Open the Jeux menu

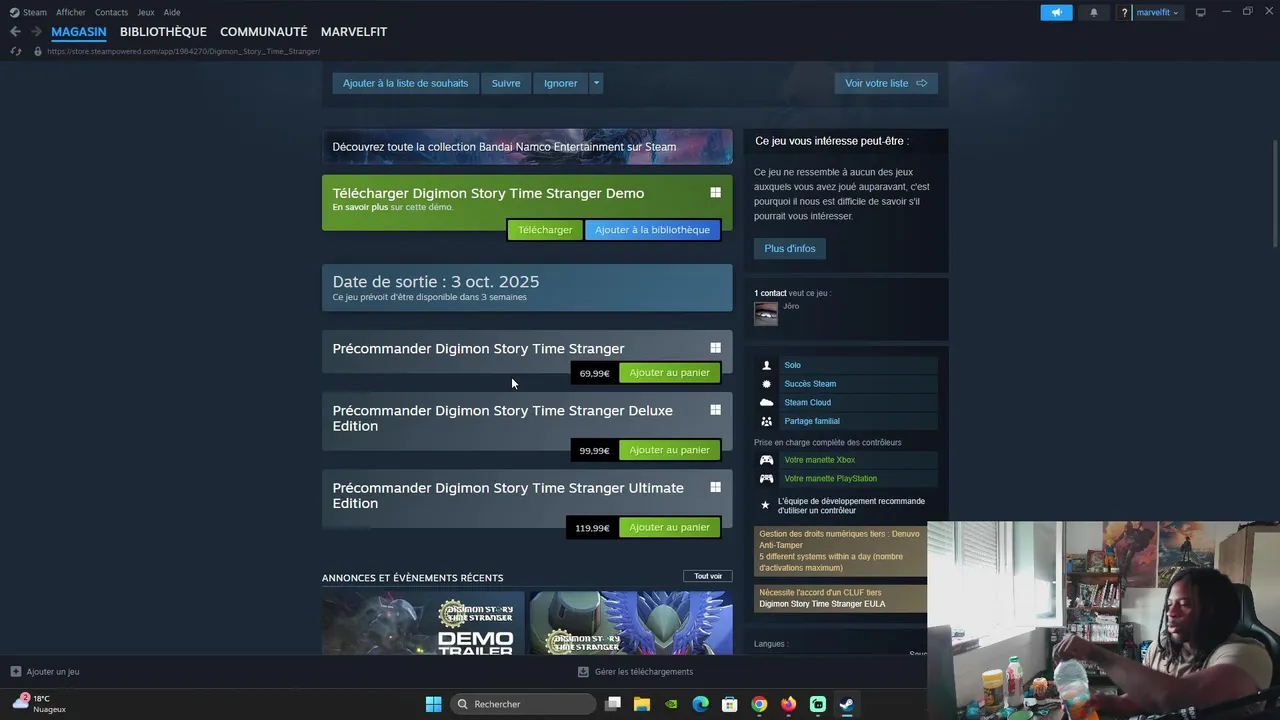146,12
